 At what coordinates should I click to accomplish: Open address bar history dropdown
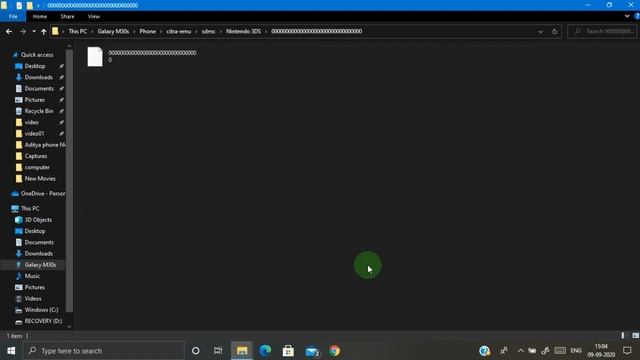(540, 31)
